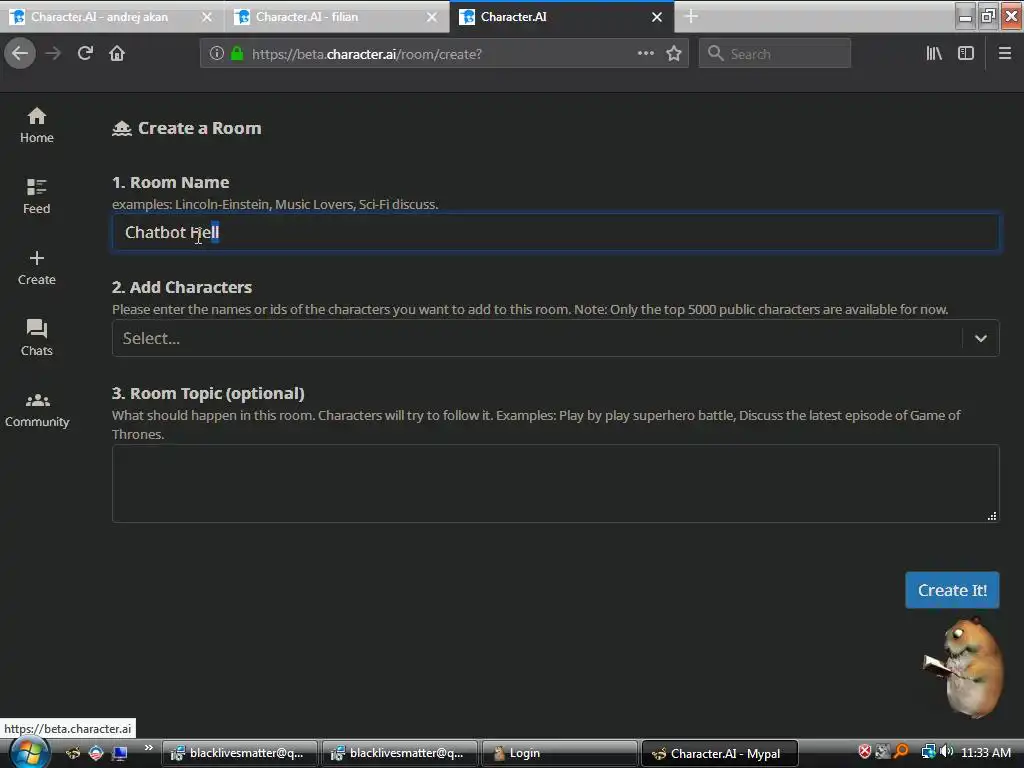The height and width of the screenshot is (768, 1024).
Task: Click the browser home icon
Action: click(x=117, y=54)
